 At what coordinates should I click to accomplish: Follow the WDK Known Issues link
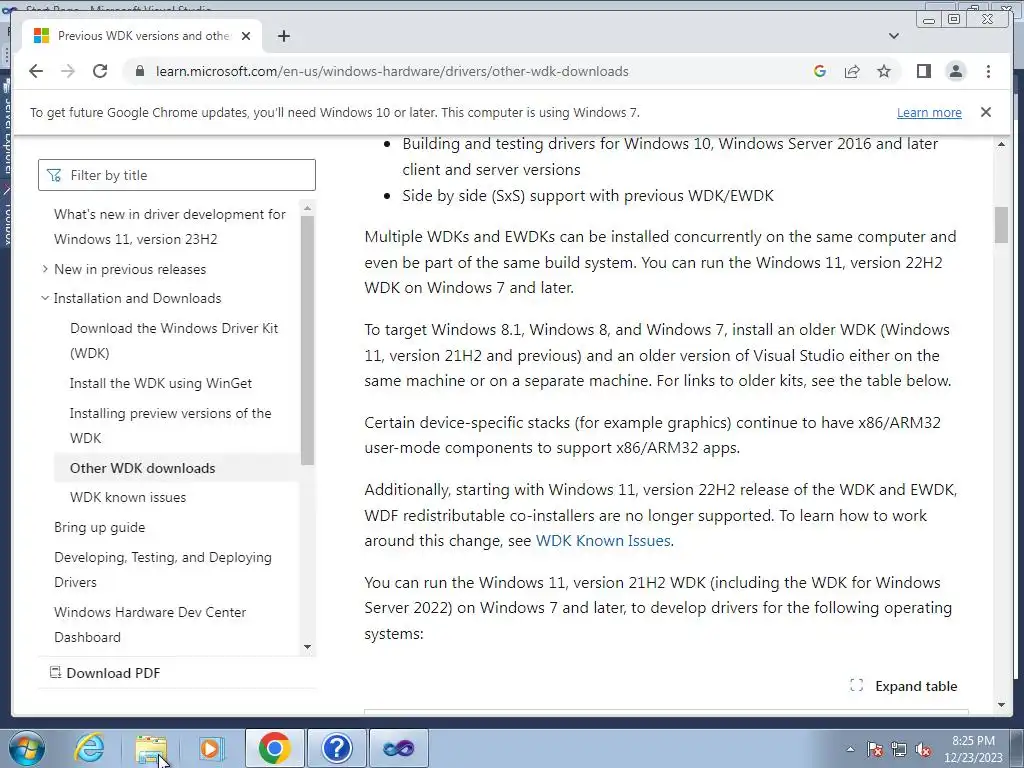(x=603, y=541)
